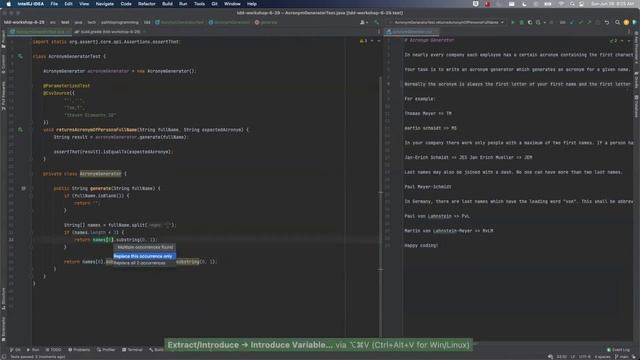The width and height of the screenshot is (640, 360).
Task: Open the Run tool window button
Action: pos(33,350)
